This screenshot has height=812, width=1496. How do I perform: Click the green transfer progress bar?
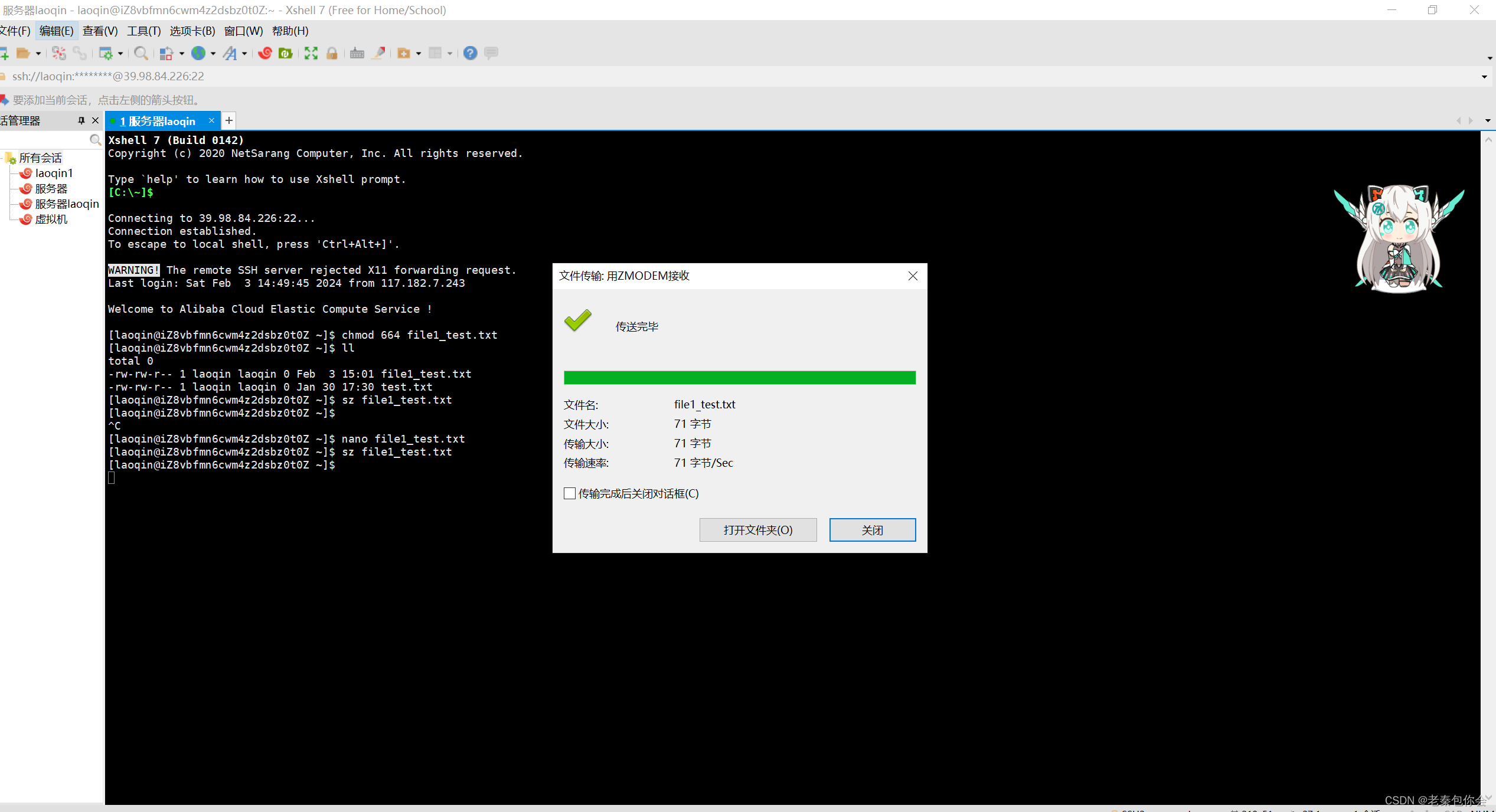tap(740, 378)
